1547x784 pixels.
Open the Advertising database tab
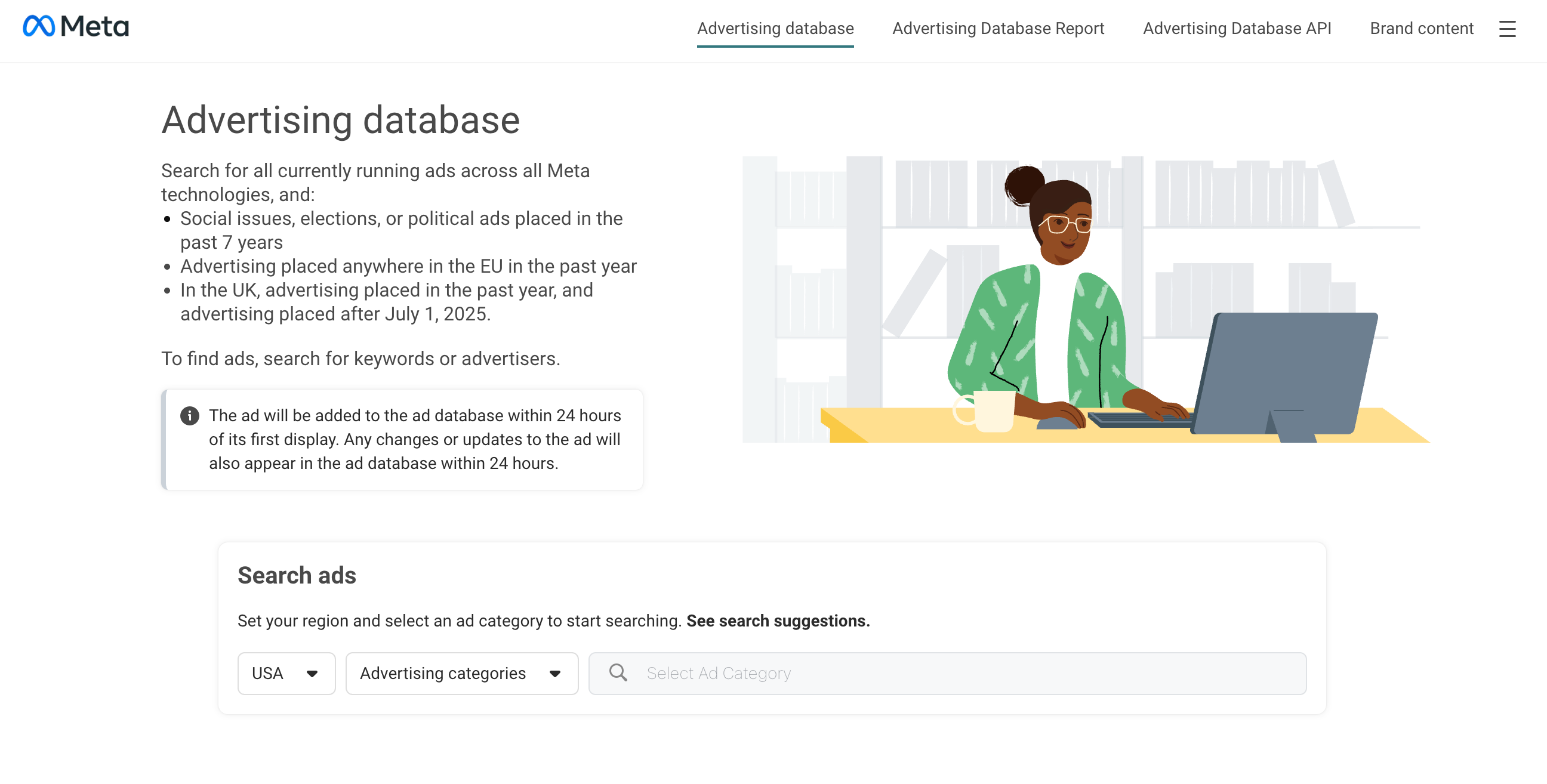click(x=775, y=28)
